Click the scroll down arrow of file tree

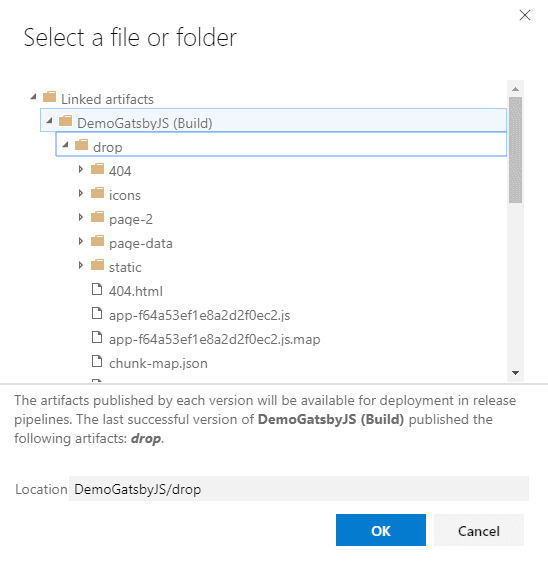(515, 373)
